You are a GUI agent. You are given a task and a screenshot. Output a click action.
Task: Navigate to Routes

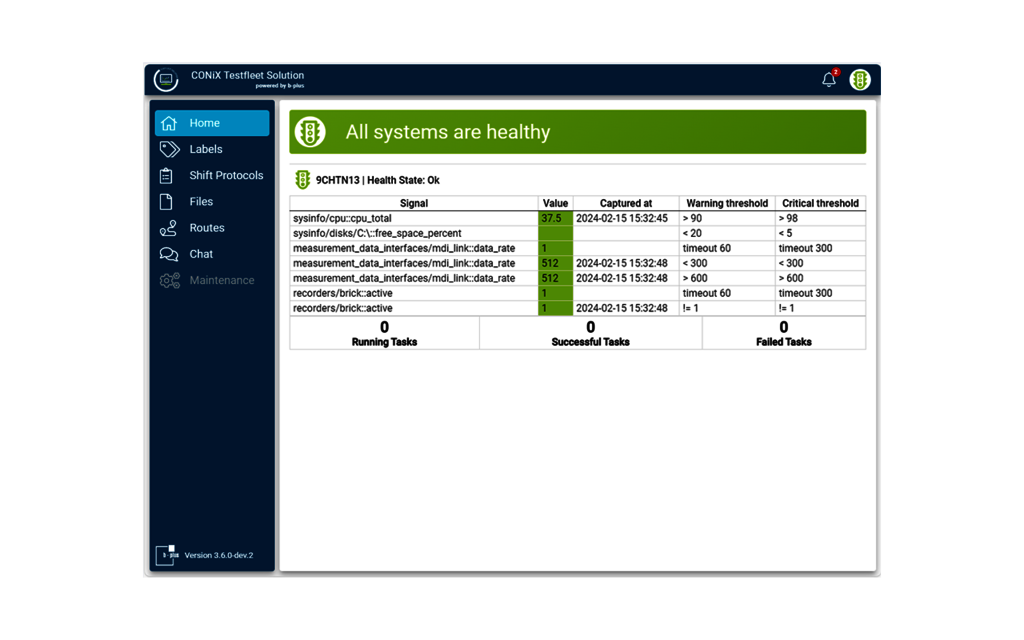[x=212, y=228]
